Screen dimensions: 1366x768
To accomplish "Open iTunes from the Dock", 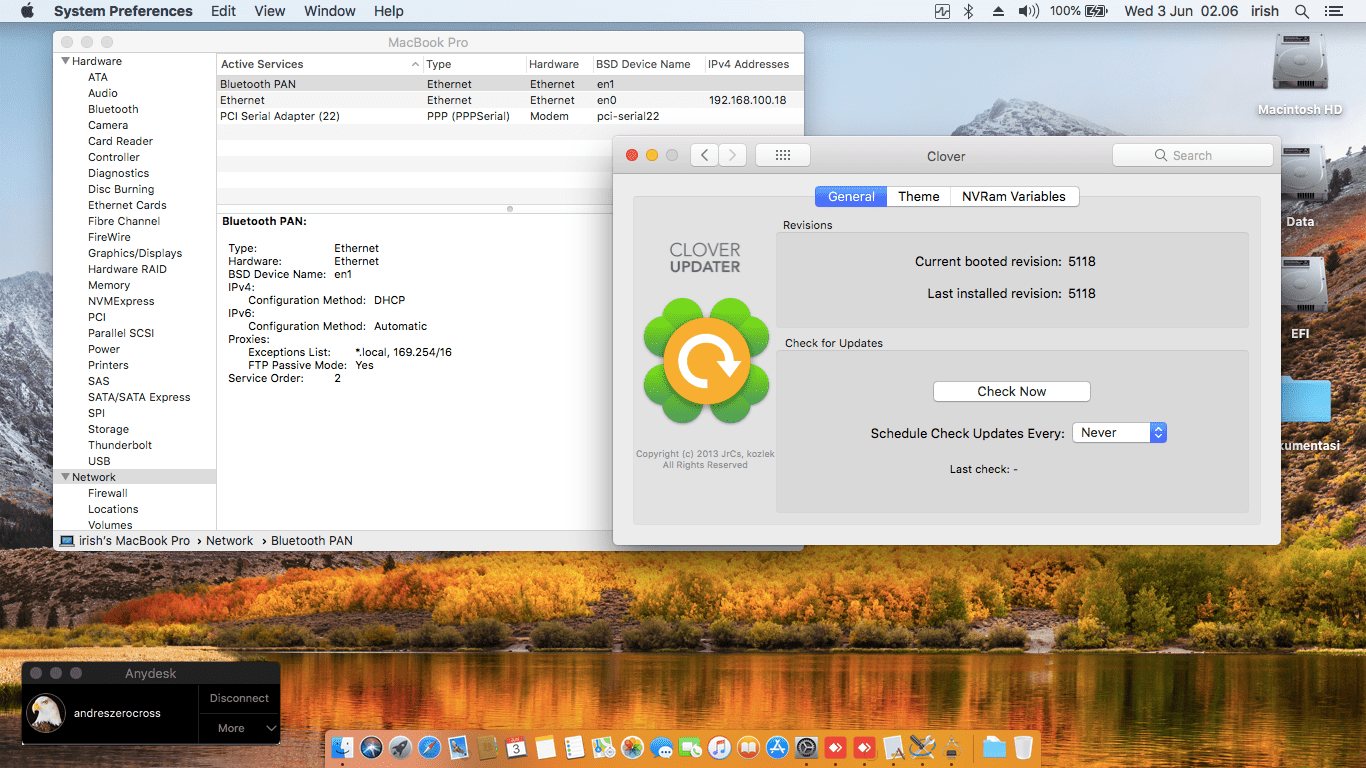I will tap(719, 747).
